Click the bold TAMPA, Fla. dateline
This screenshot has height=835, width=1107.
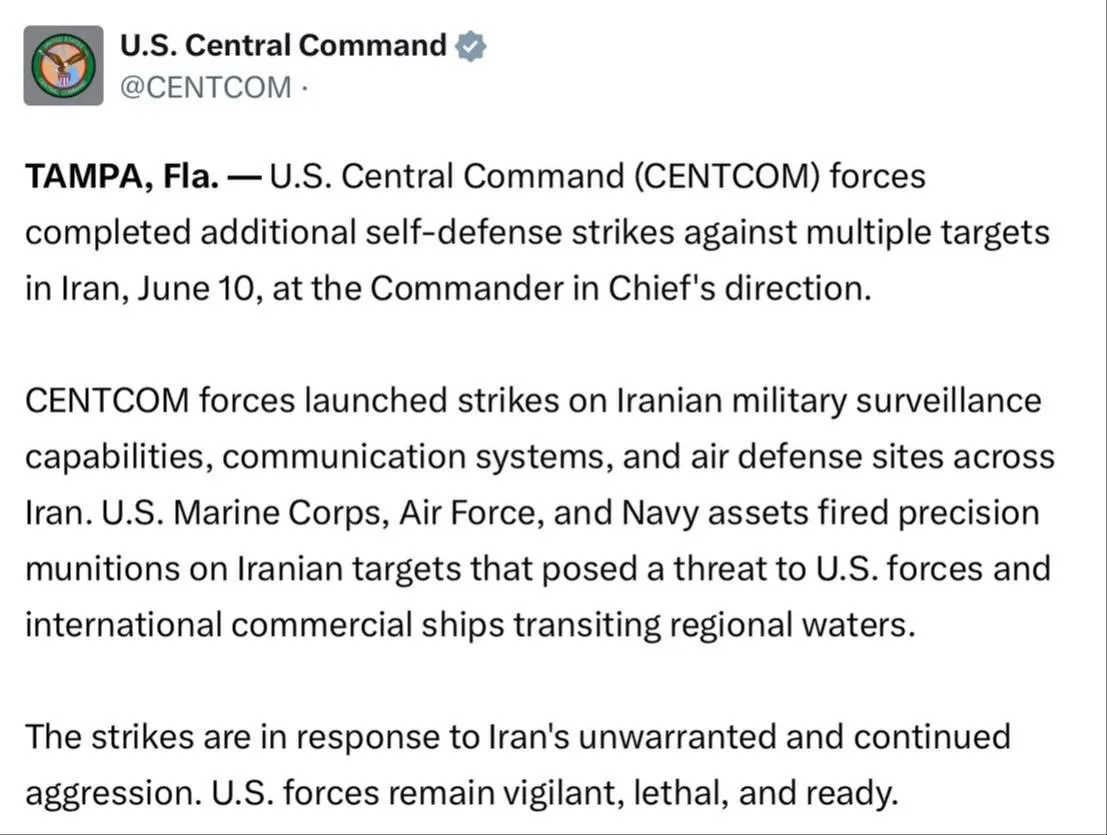tap(122, 176)
